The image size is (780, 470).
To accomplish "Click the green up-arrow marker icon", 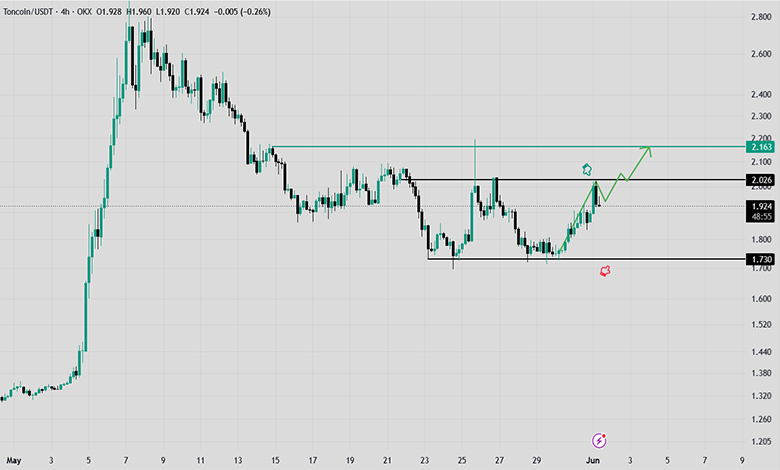I will pos(587,170).
